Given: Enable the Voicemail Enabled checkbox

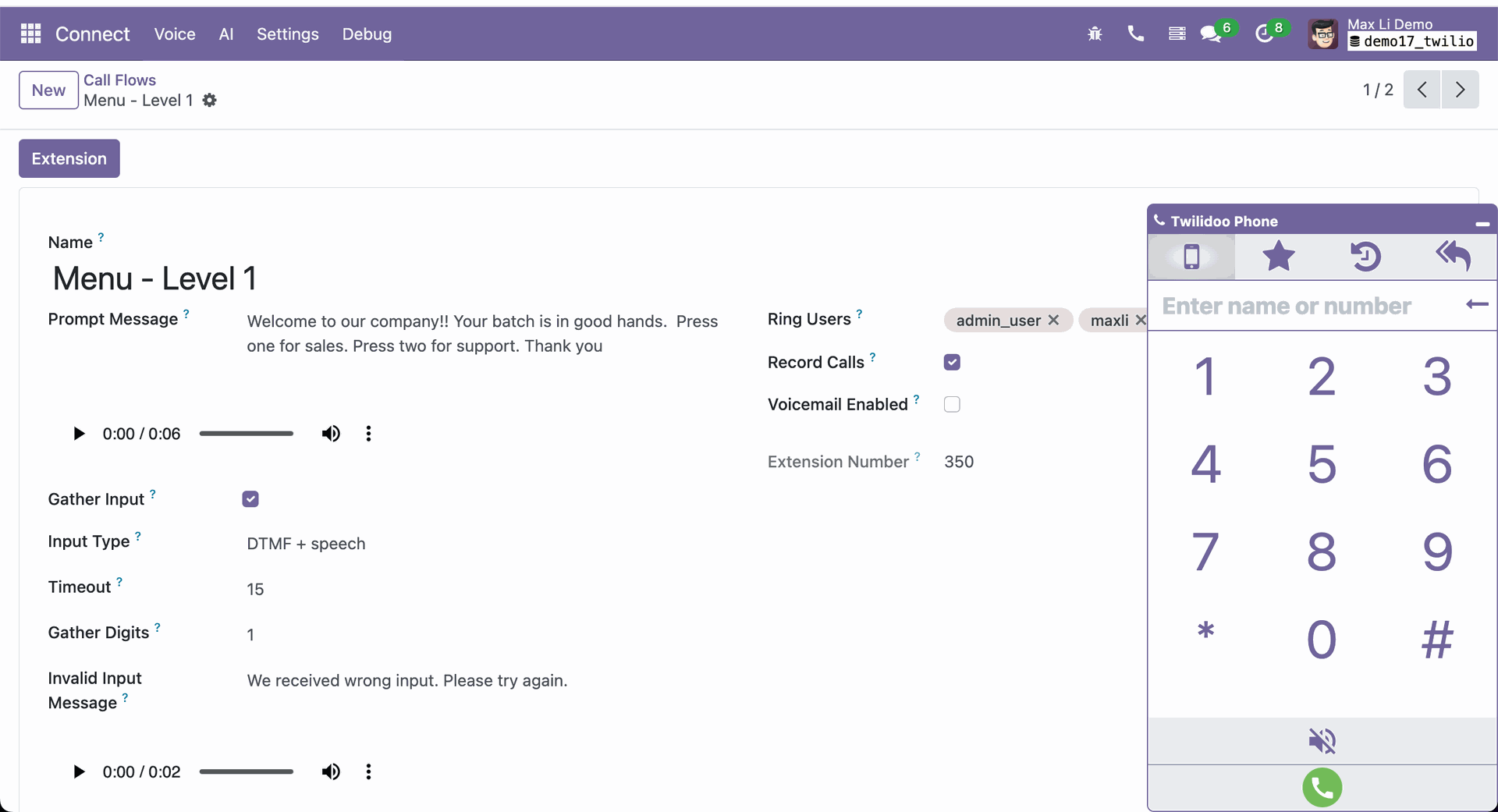Looking at the screenshot, I should tap(952, 404).
